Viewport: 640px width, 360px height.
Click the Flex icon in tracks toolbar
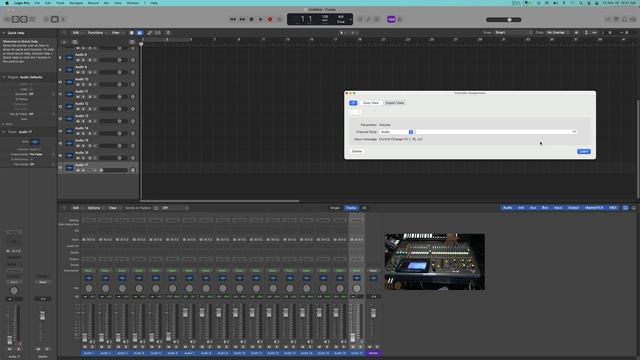pos(158,33)
